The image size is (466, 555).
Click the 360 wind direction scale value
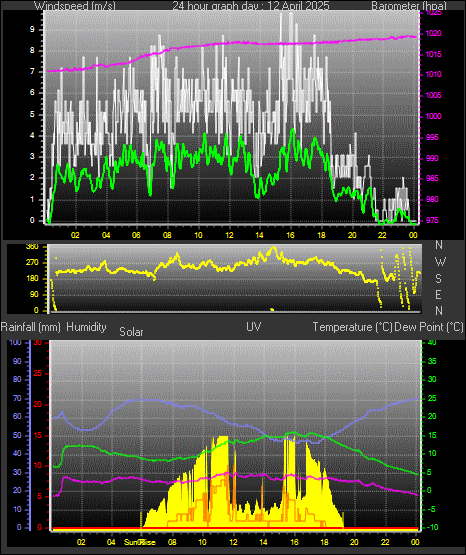click(33, 247)
